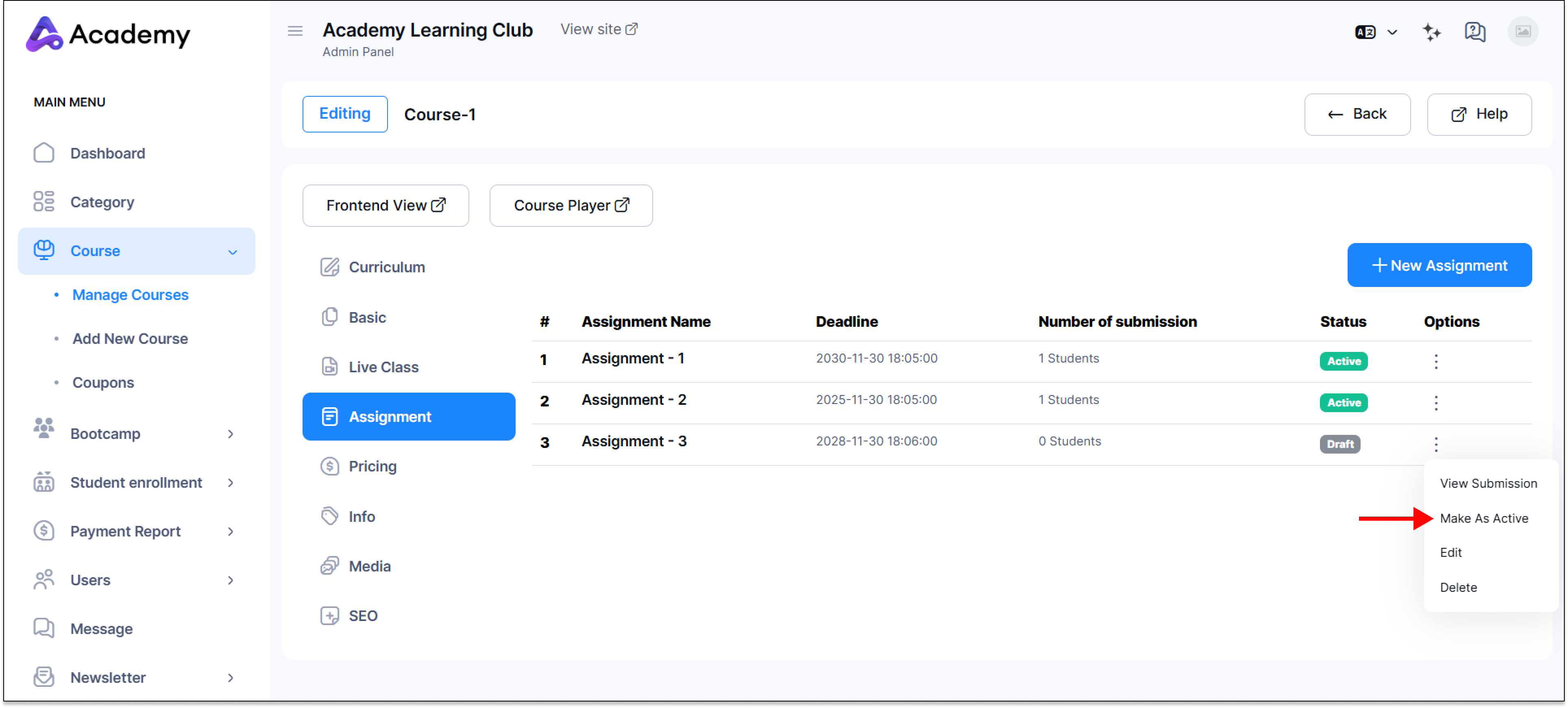The height and width of the screenshot is (708, 1568).
Task: Click the New Assignment button
Action: point(1439,265)
